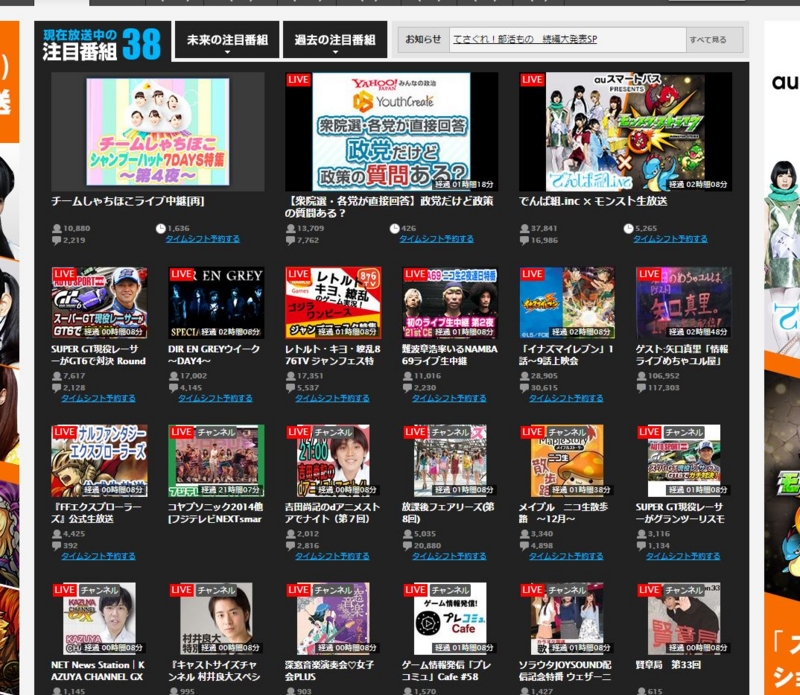800x695 pixels.
Task: Click comment icon beside 16,986
Action: (524, 240)
